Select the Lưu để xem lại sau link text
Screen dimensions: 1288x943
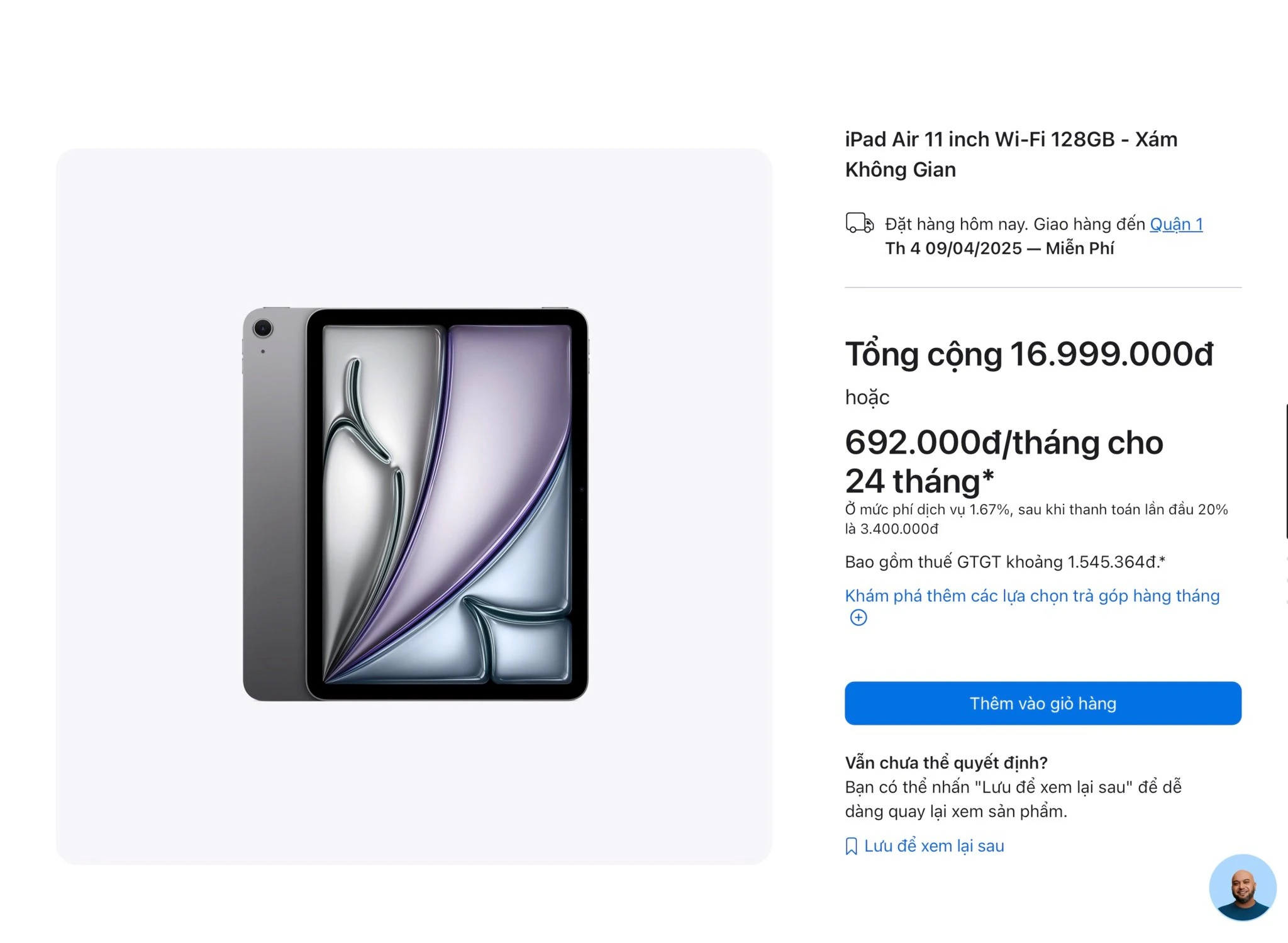[934, 846]
